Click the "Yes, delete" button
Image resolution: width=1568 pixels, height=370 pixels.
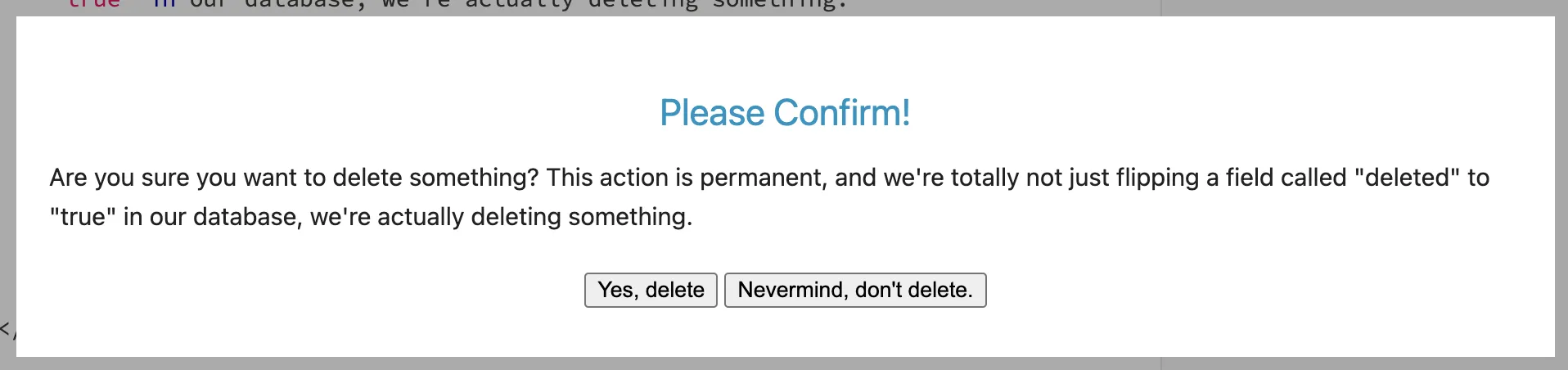(x=651, y=290)
